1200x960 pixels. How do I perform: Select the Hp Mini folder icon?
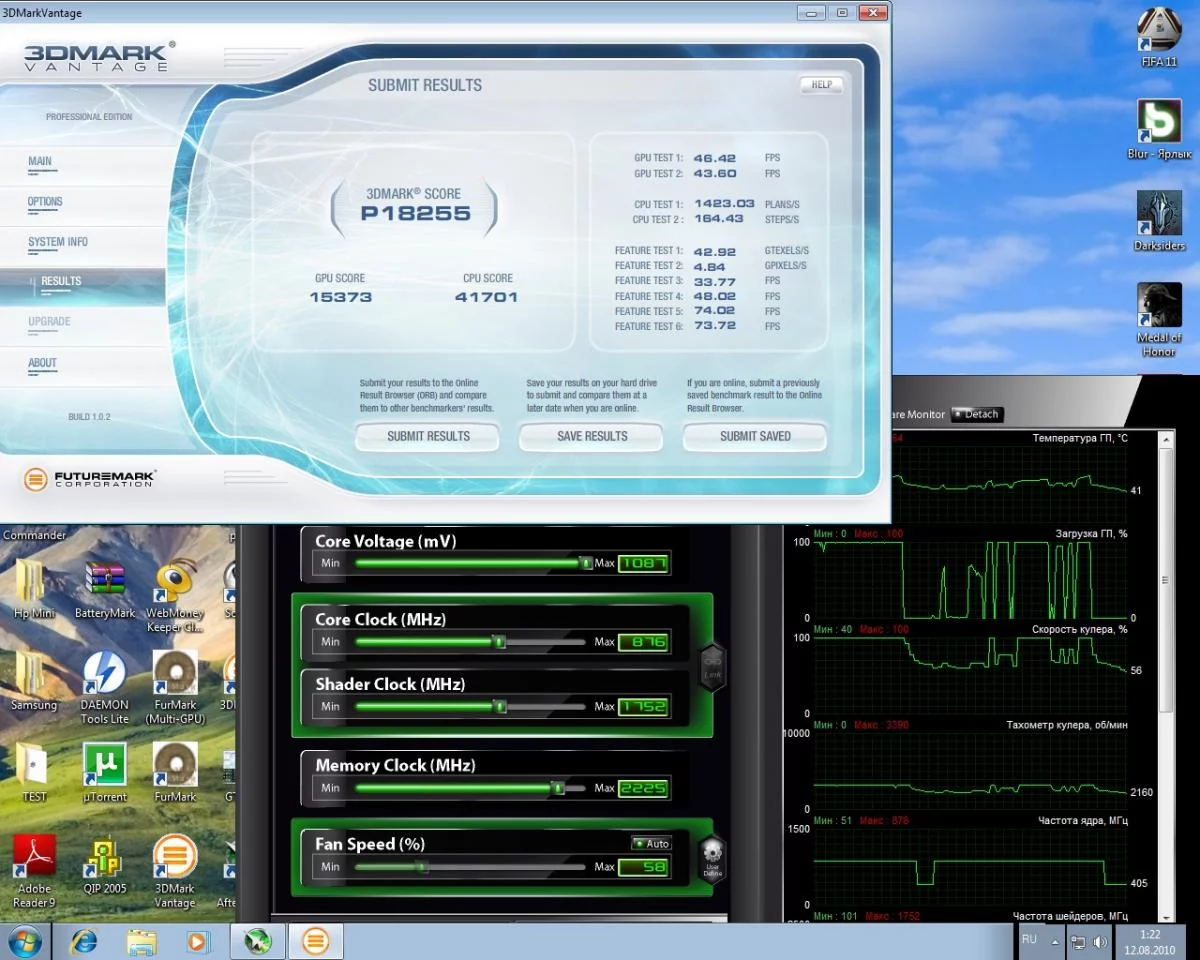[x=34, y=590]
